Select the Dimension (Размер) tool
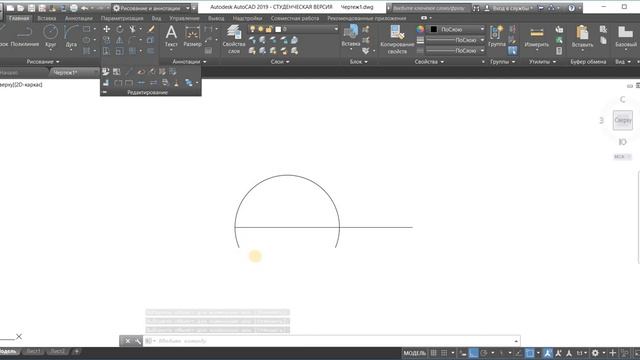 click(192, 36)
